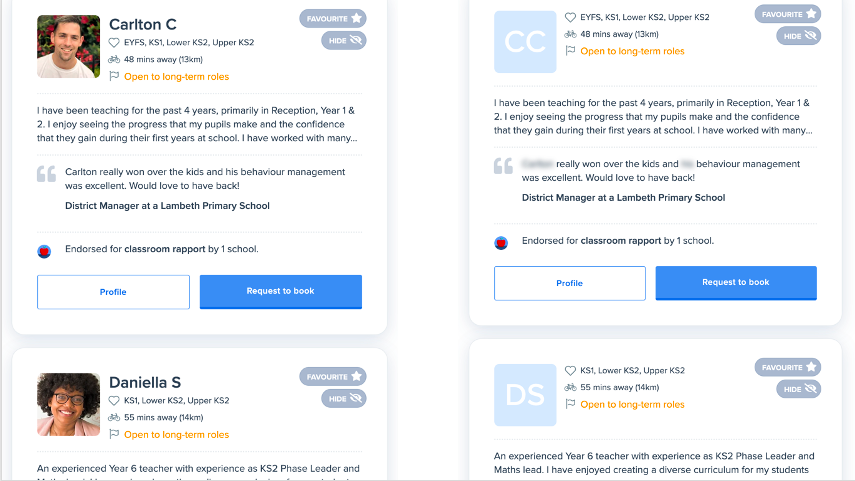This screenshot has height=481, width=855.
Task: Click the bicycle distance icon for Daniella S
Action: (x=113, y=417)
